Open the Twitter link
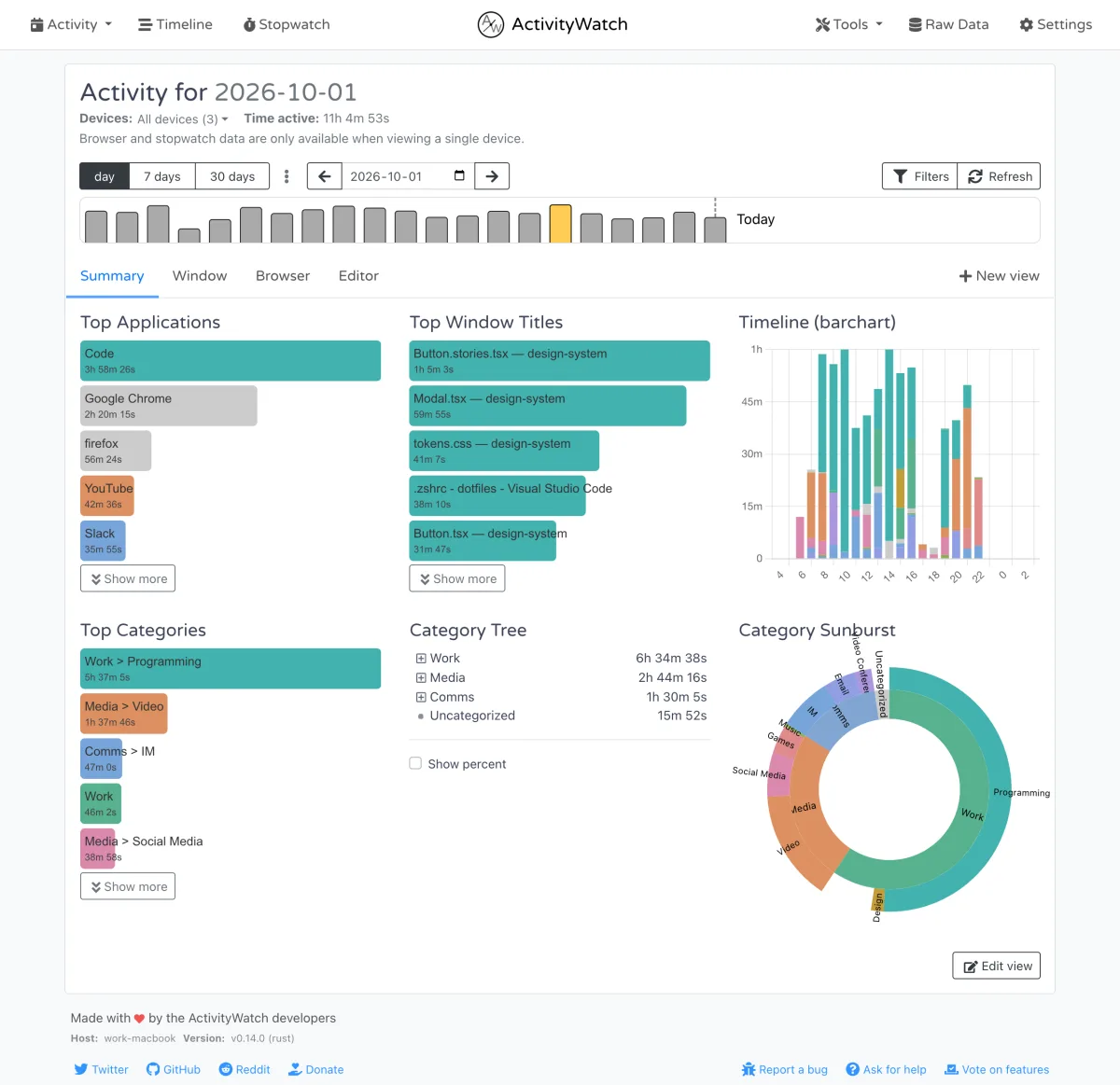This screenshot has width=1120, height=1085. click(x=101, y=1069)
